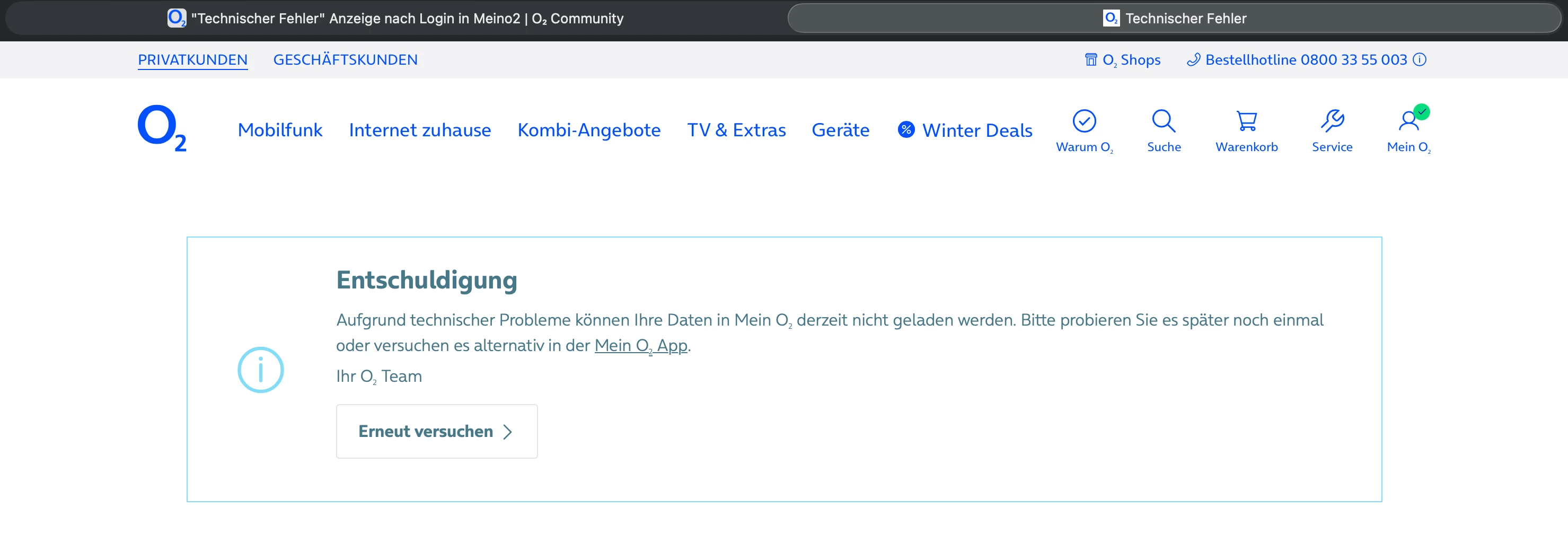1568x560 pixels.
Task: Select the Technischer Fehler browser tab
Action: click(x=1174, y=18)
